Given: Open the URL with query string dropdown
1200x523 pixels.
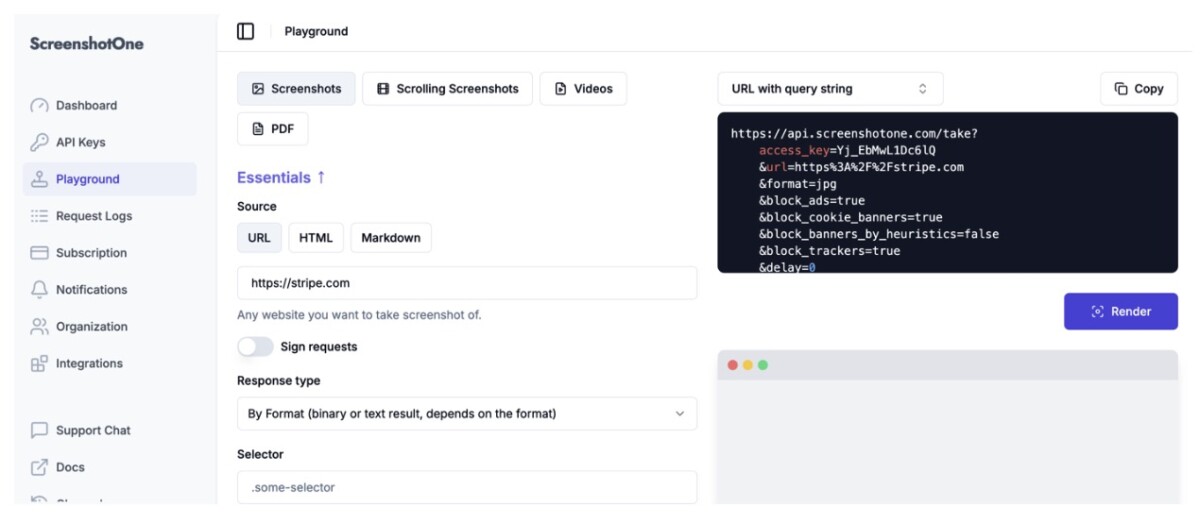Looking at the screenshot, I should 829,89.
